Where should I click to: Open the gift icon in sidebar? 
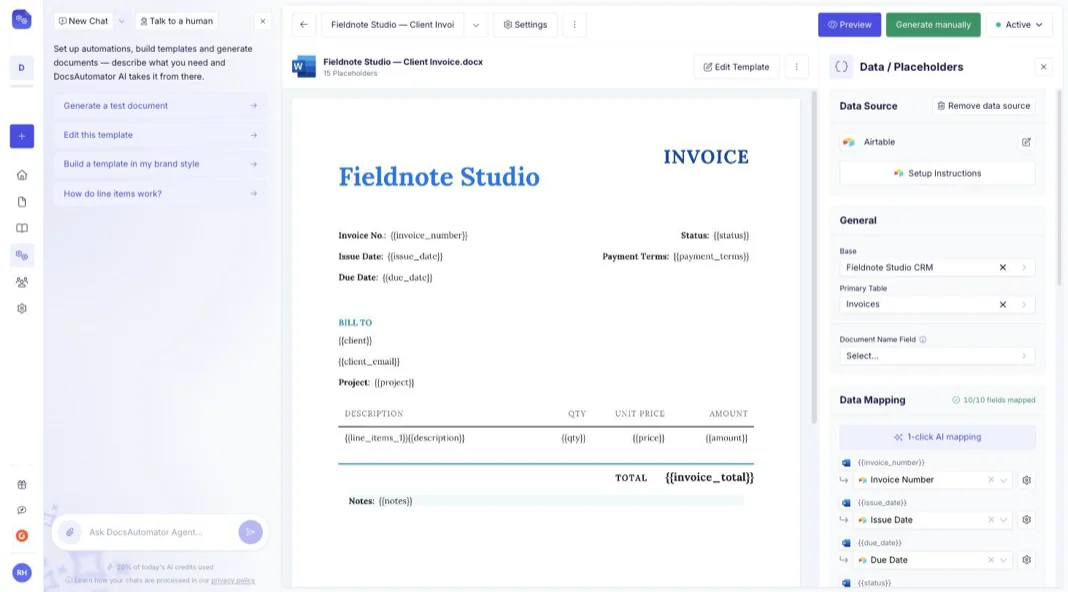[22, 484]
